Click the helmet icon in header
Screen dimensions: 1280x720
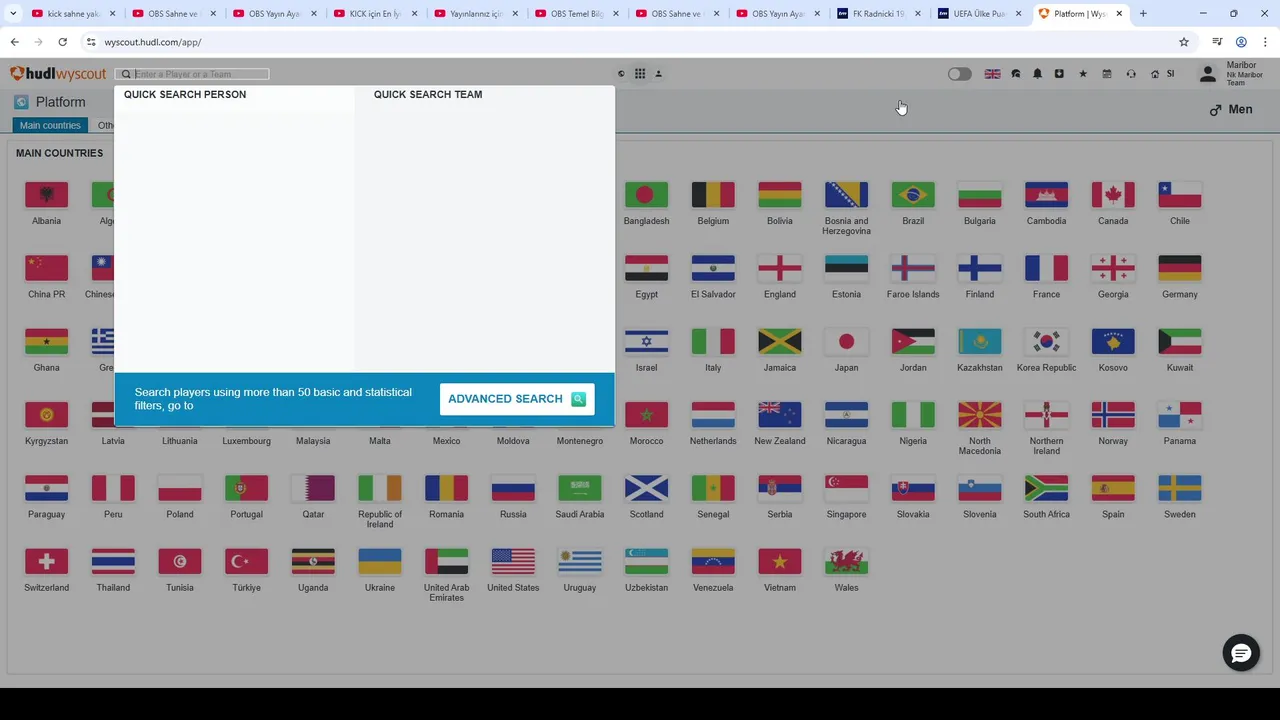1016,74
